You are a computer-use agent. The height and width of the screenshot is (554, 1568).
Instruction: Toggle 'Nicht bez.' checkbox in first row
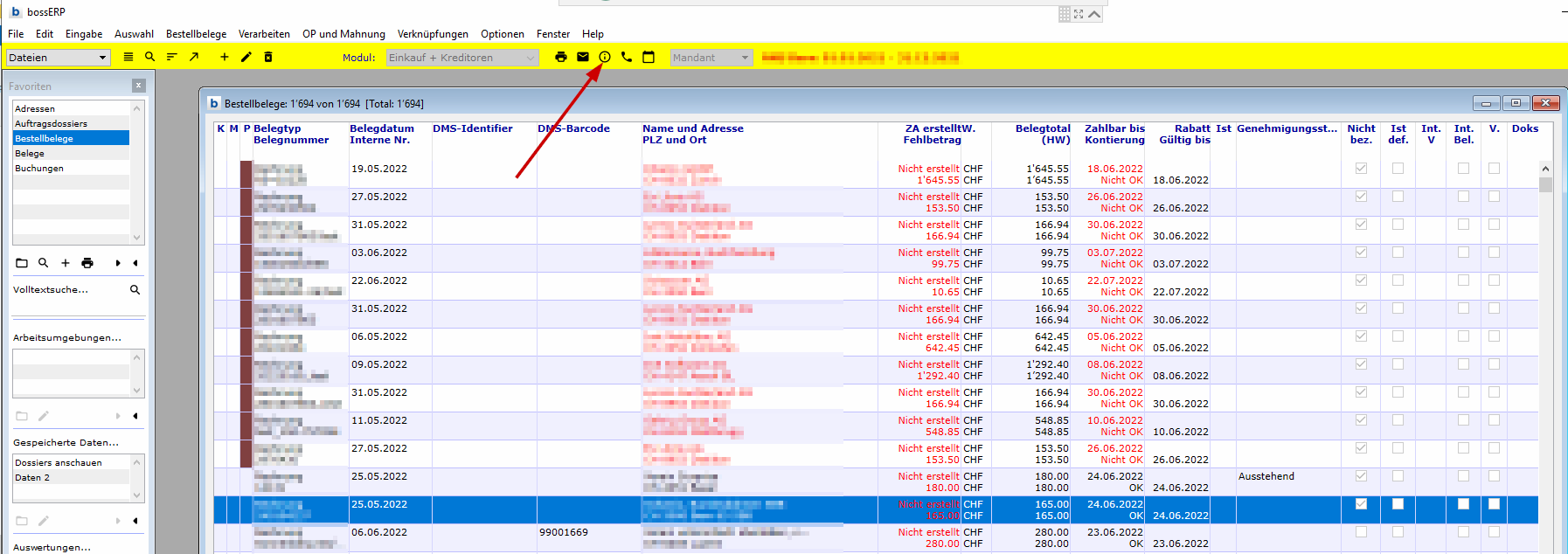click(x=1361, y=169)
